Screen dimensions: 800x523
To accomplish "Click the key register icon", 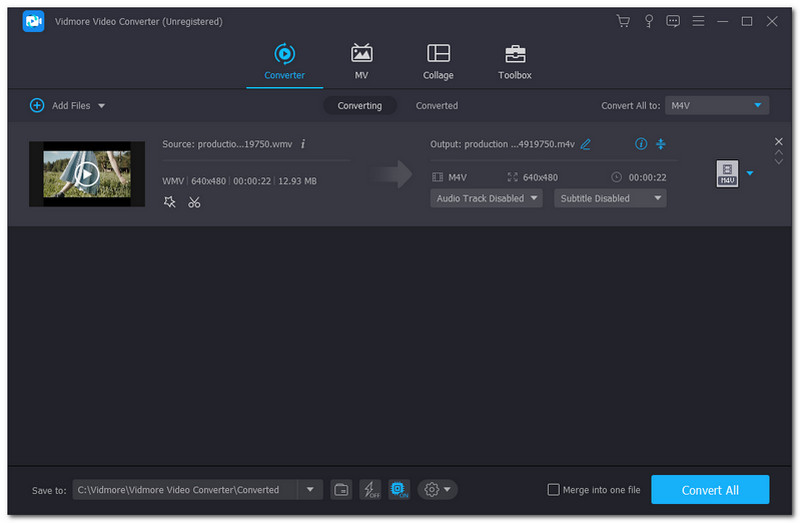I will [x=648, y=21].
